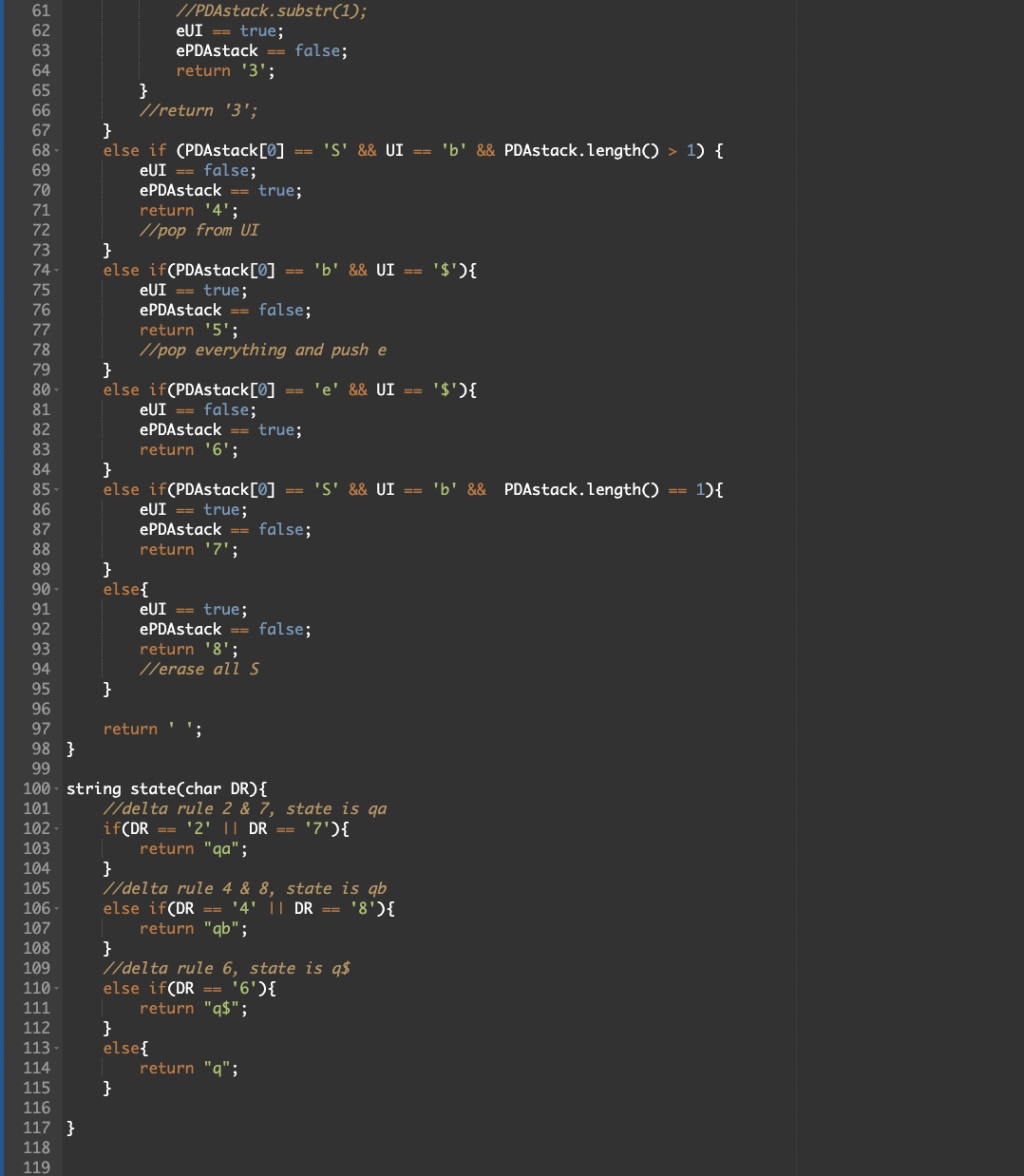
Task: Fold the else-if block at line 85
Action: [57, 490]
